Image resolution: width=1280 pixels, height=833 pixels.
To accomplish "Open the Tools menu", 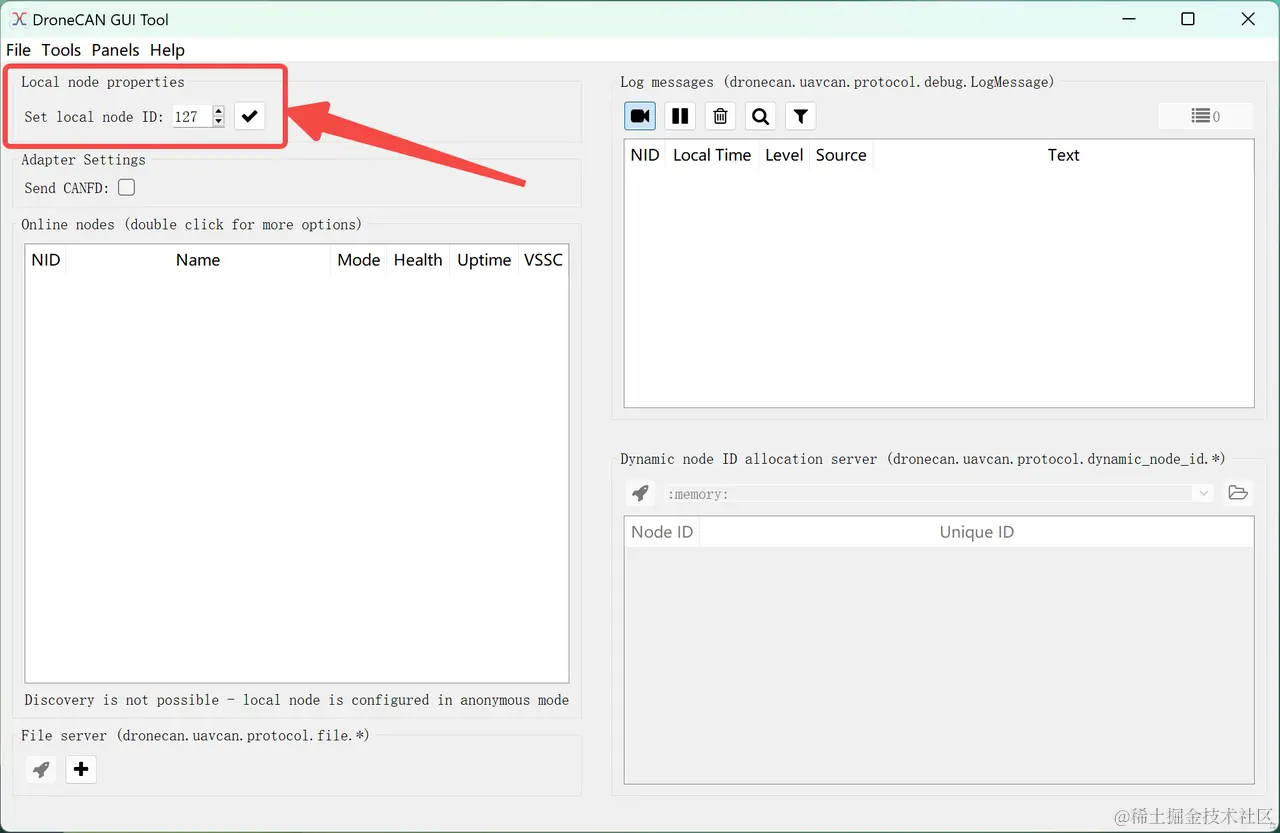I will [61, 50].
